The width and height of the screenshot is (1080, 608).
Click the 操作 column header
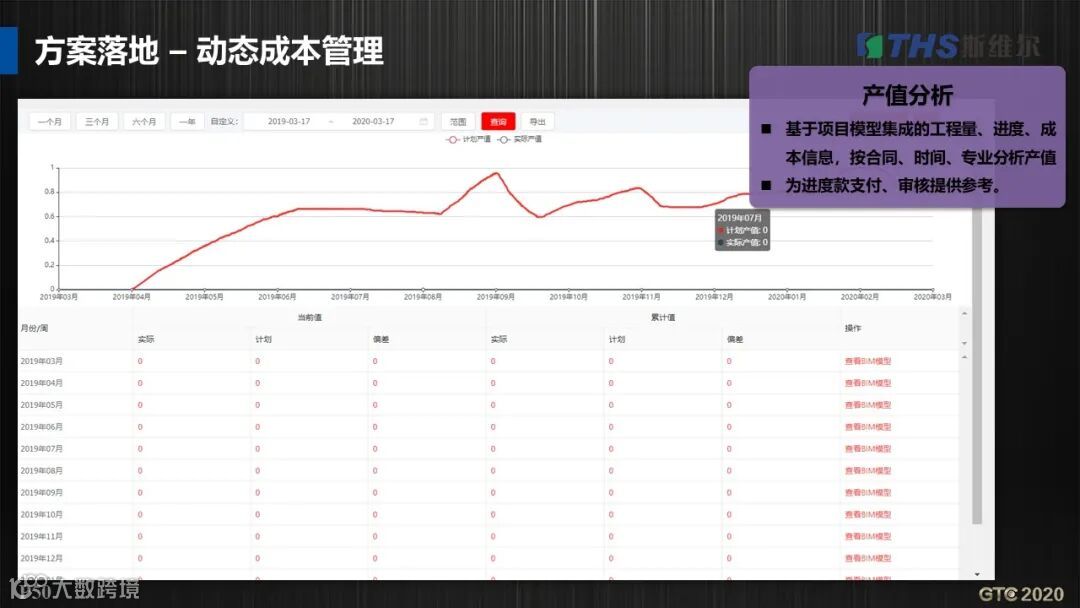click(x=853, y=328)
